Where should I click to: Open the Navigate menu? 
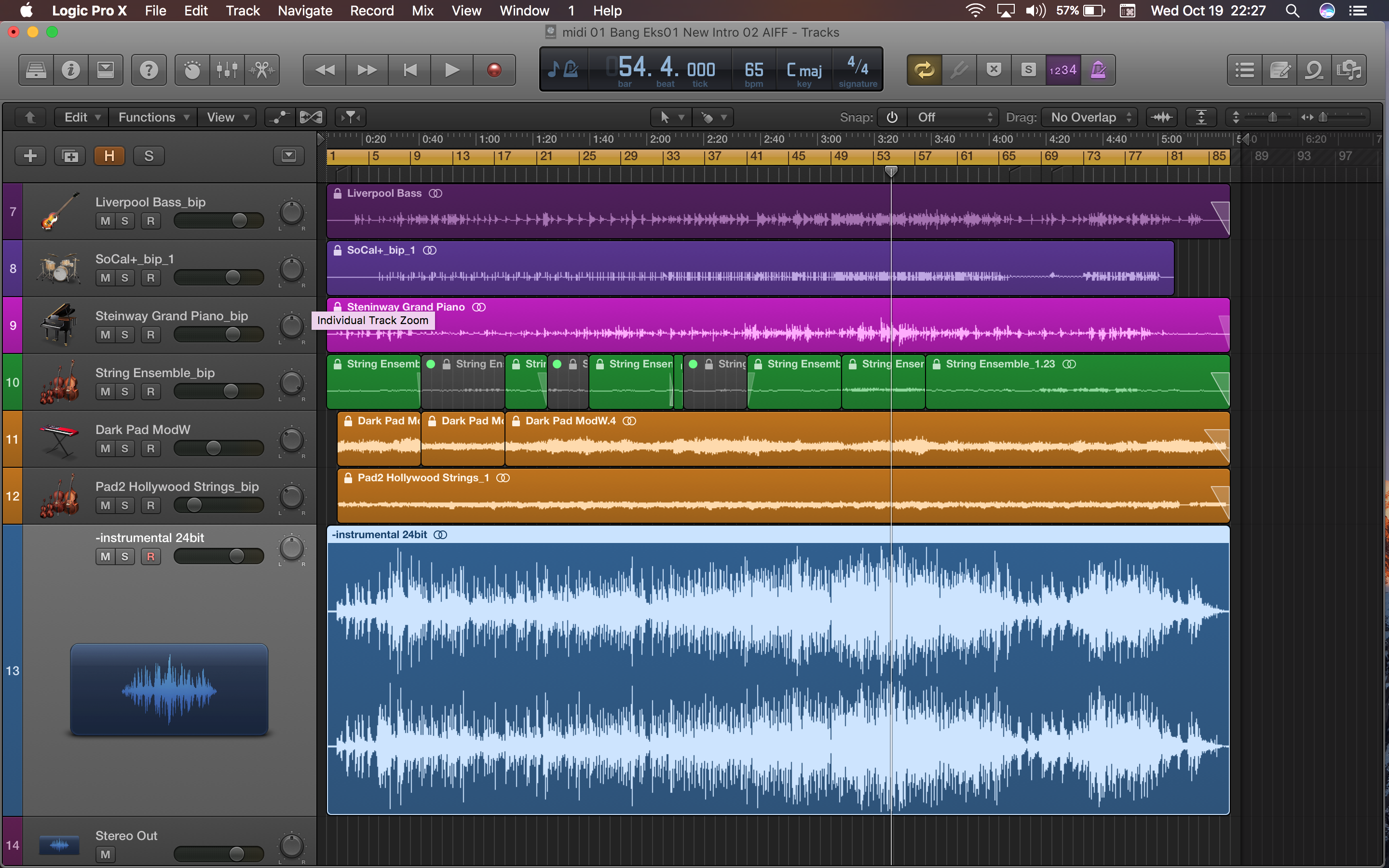point(305,10)
